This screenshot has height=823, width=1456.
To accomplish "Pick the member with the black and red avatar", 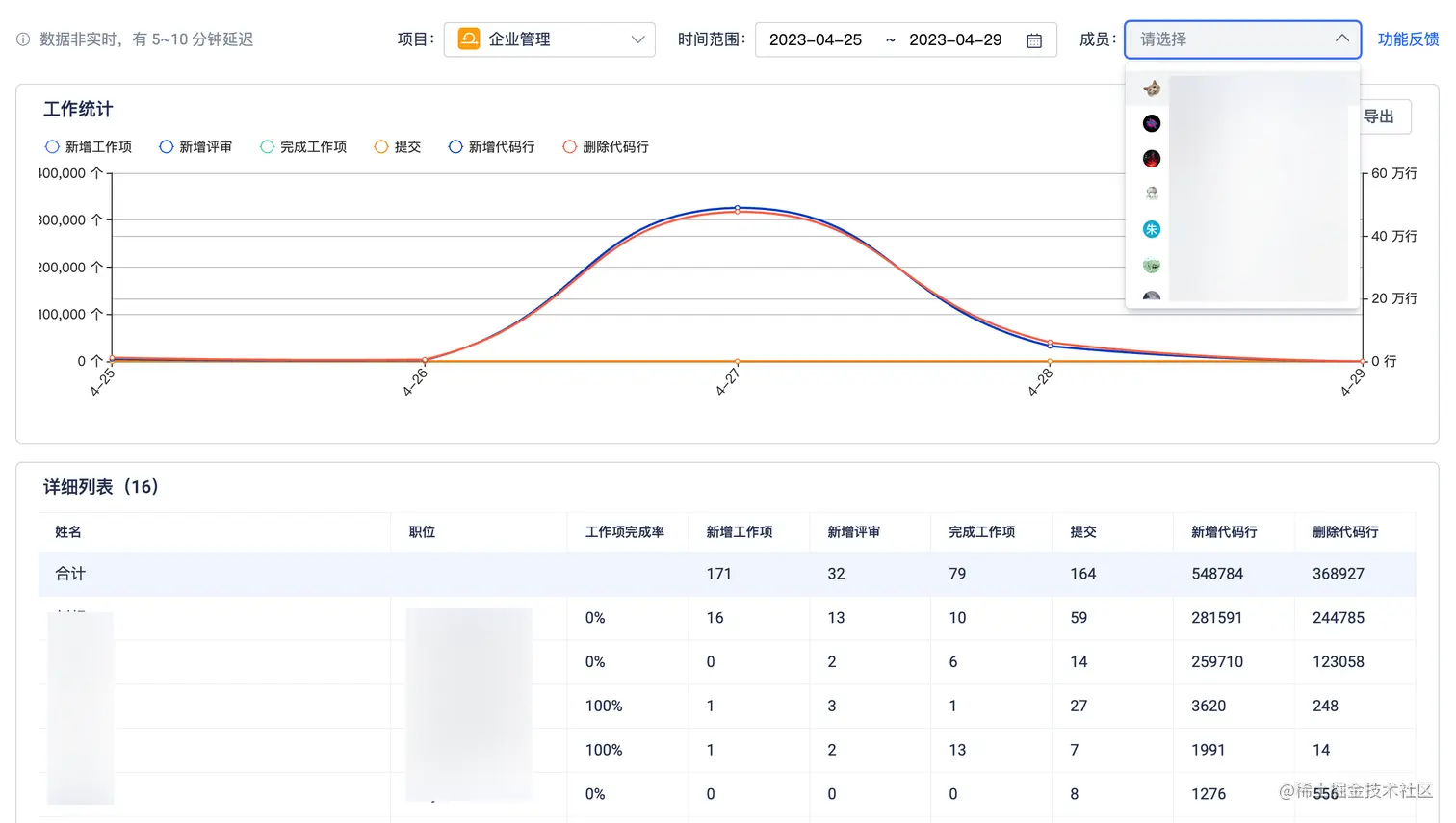I will pos(1152,159).
